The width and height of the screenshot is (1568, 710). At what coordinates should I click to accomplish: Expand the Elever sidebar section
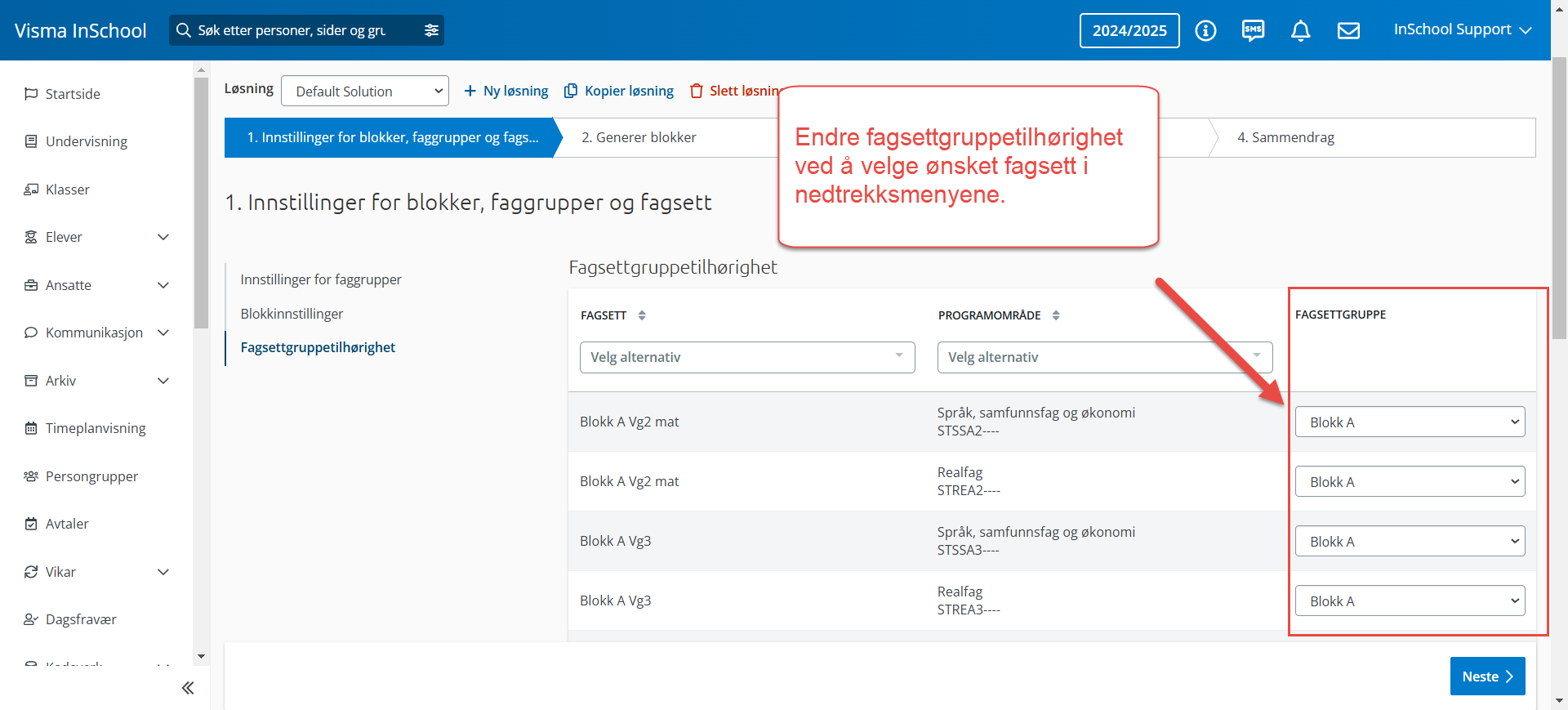[x=163, y=237]
